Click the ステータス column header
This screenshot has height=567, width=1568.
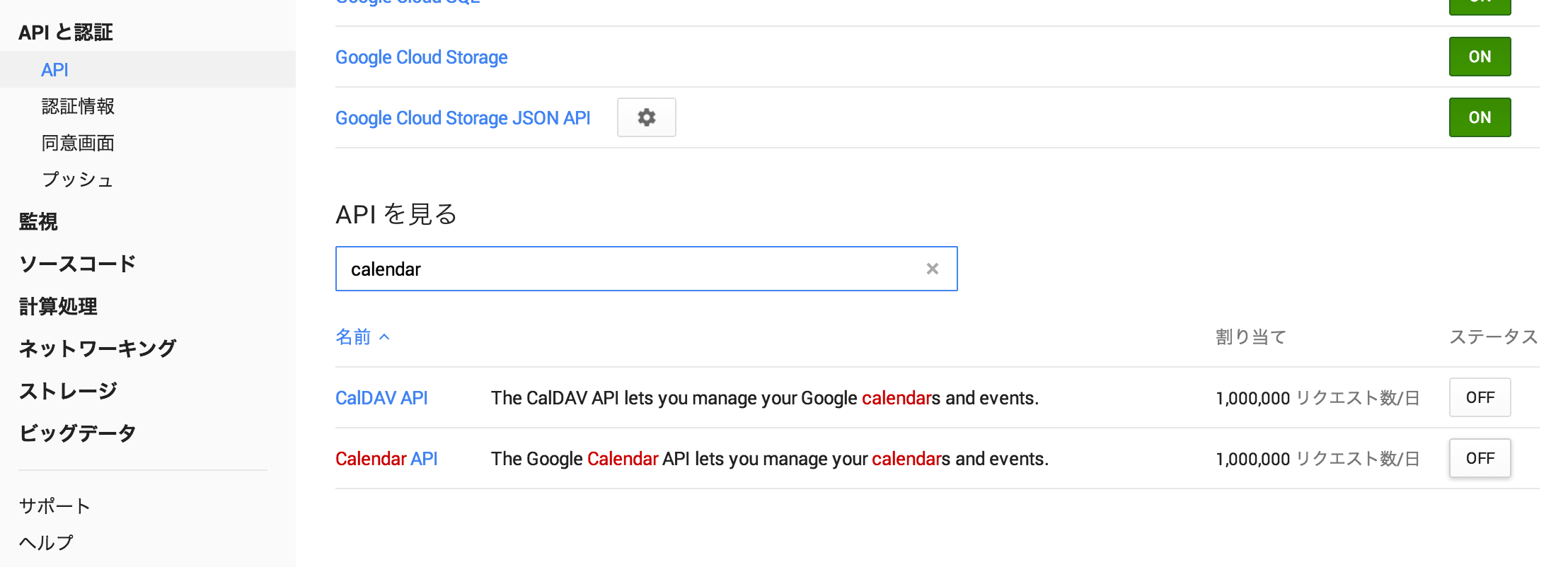(1494, 337)
